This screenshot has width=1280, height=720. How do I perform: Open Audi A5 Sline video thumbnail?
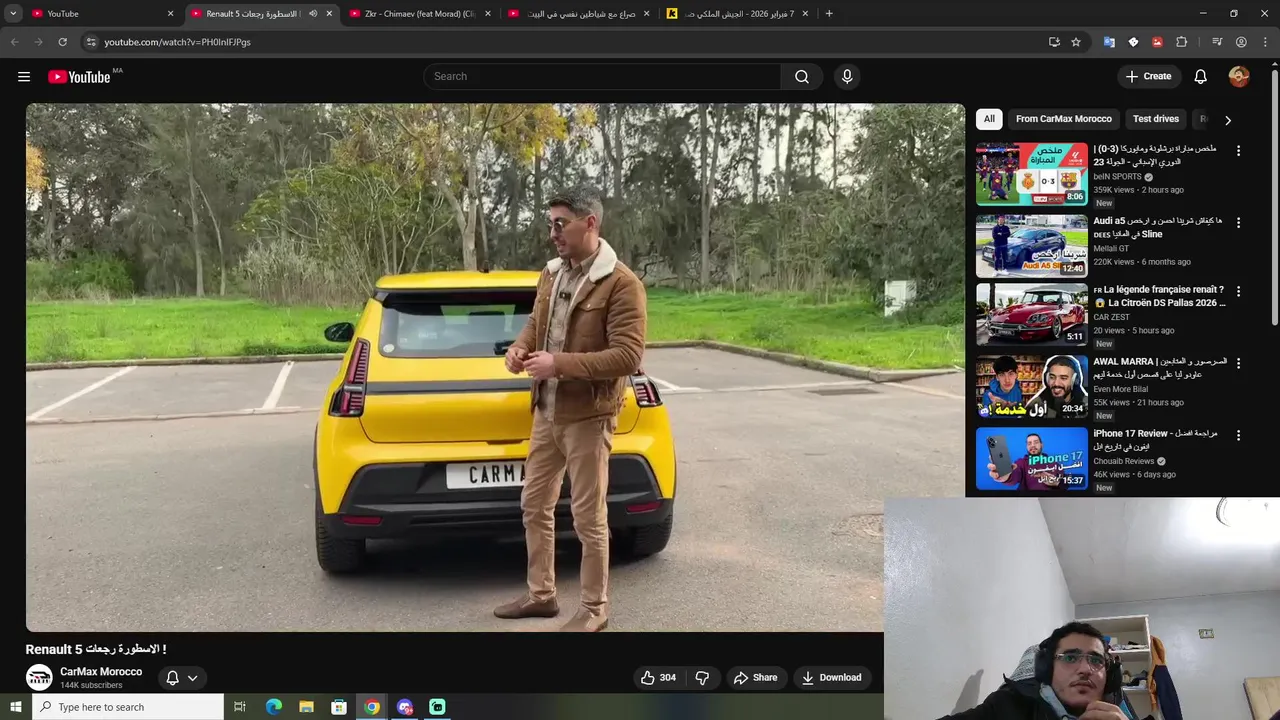click(1031, 246)
